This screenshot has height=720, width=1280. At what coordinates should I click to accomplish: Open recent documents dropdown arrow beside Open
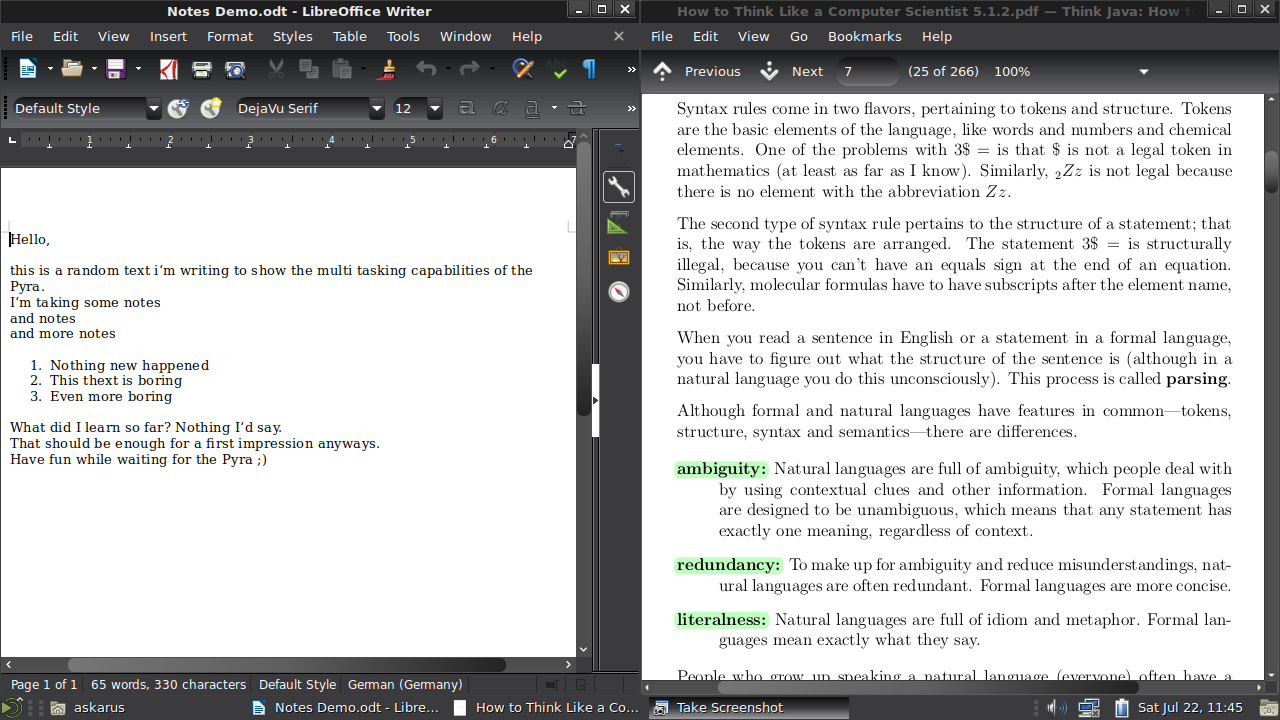click(x=94, y=69)
